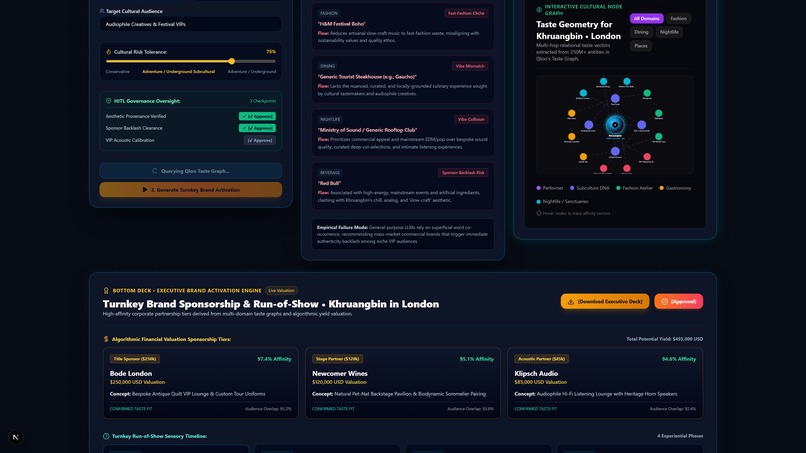The image size is (806, 453).
Task: Click the Querying Qloo Taste Graph button
Action: (x=191, y=171)
